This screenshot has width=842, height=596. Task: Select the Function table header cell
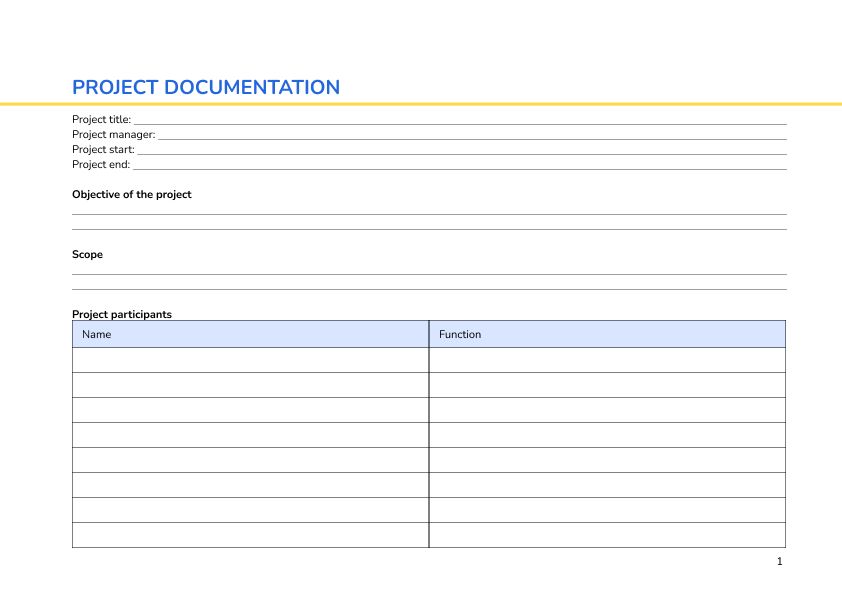point(607,334)
